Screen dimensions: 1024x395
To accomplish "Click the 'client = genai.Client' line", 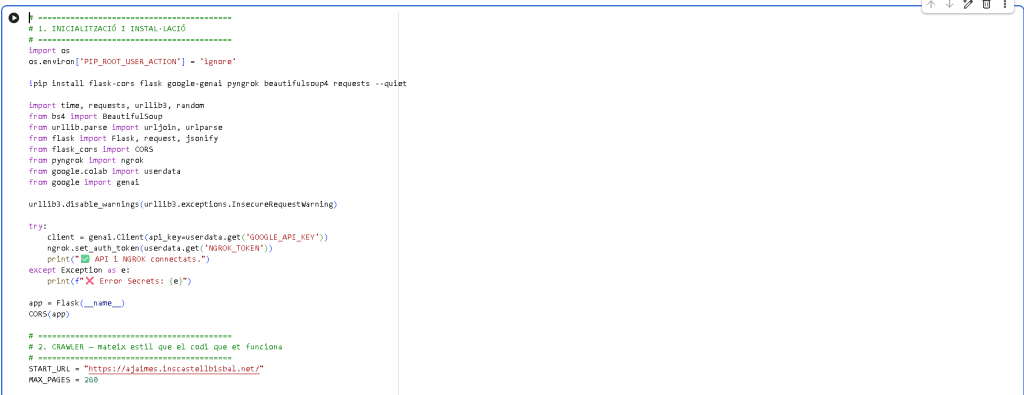I will click(187, 237).
